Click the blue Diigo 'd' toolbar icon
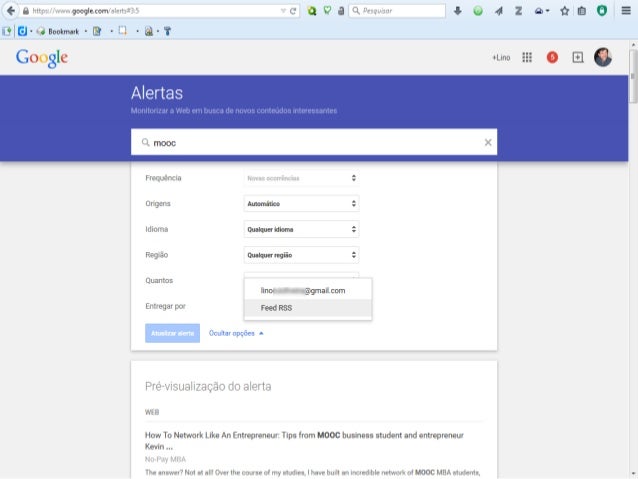 click(22, 31)
